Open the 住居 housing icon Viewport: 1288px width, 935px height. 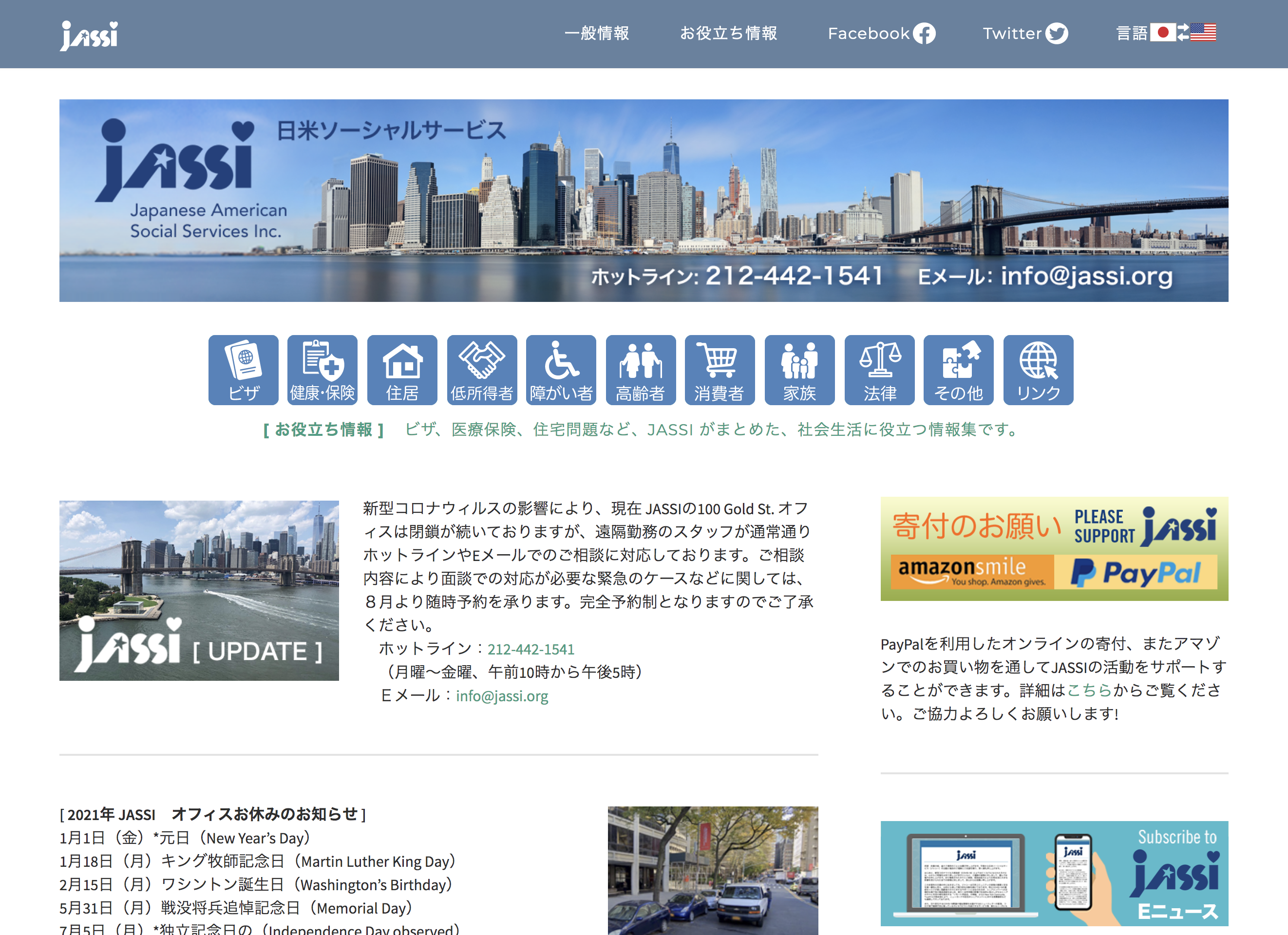(402, 370)
